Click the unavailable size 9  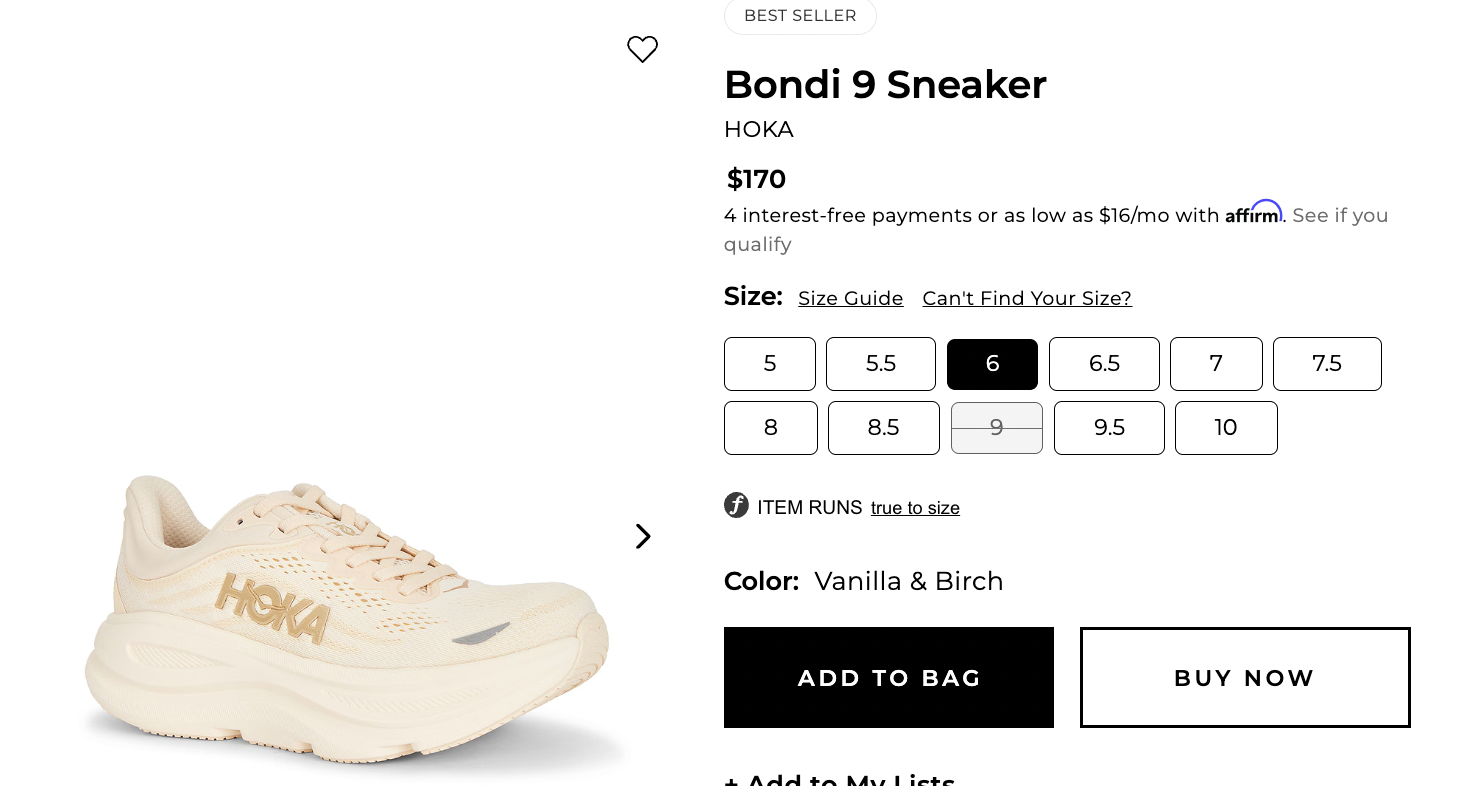tap(997, 428)
